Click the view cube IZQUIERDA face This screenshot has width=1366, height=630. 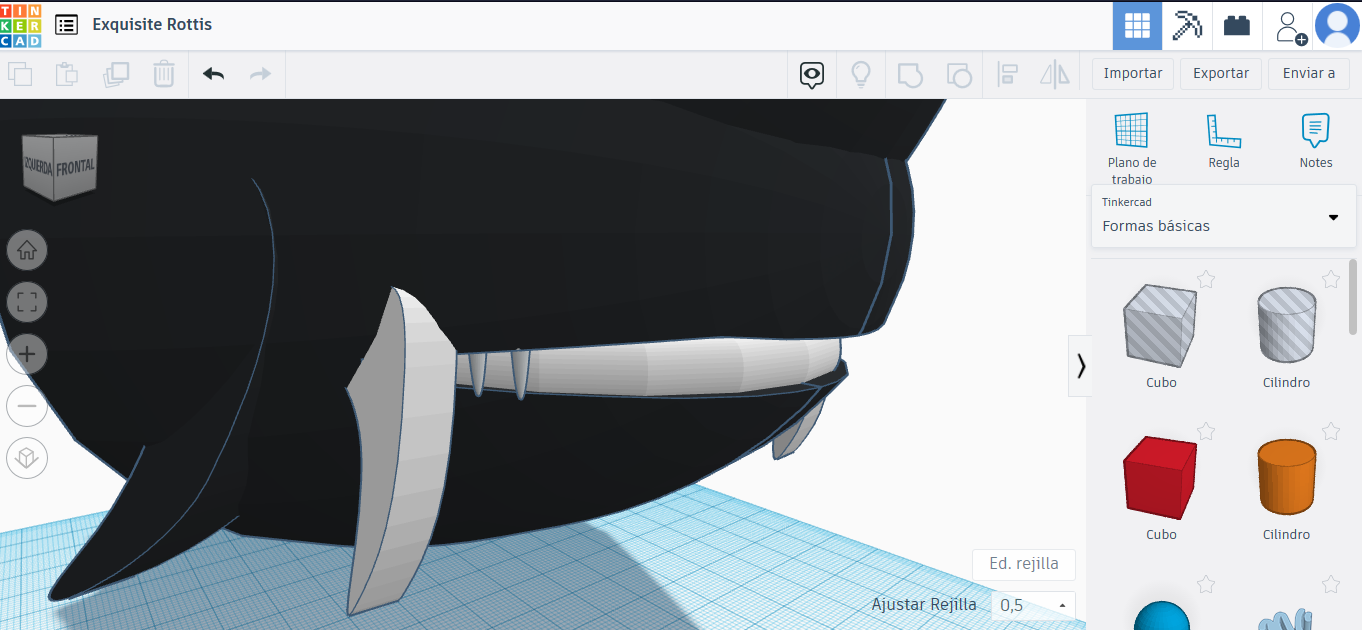coord(38,167)
